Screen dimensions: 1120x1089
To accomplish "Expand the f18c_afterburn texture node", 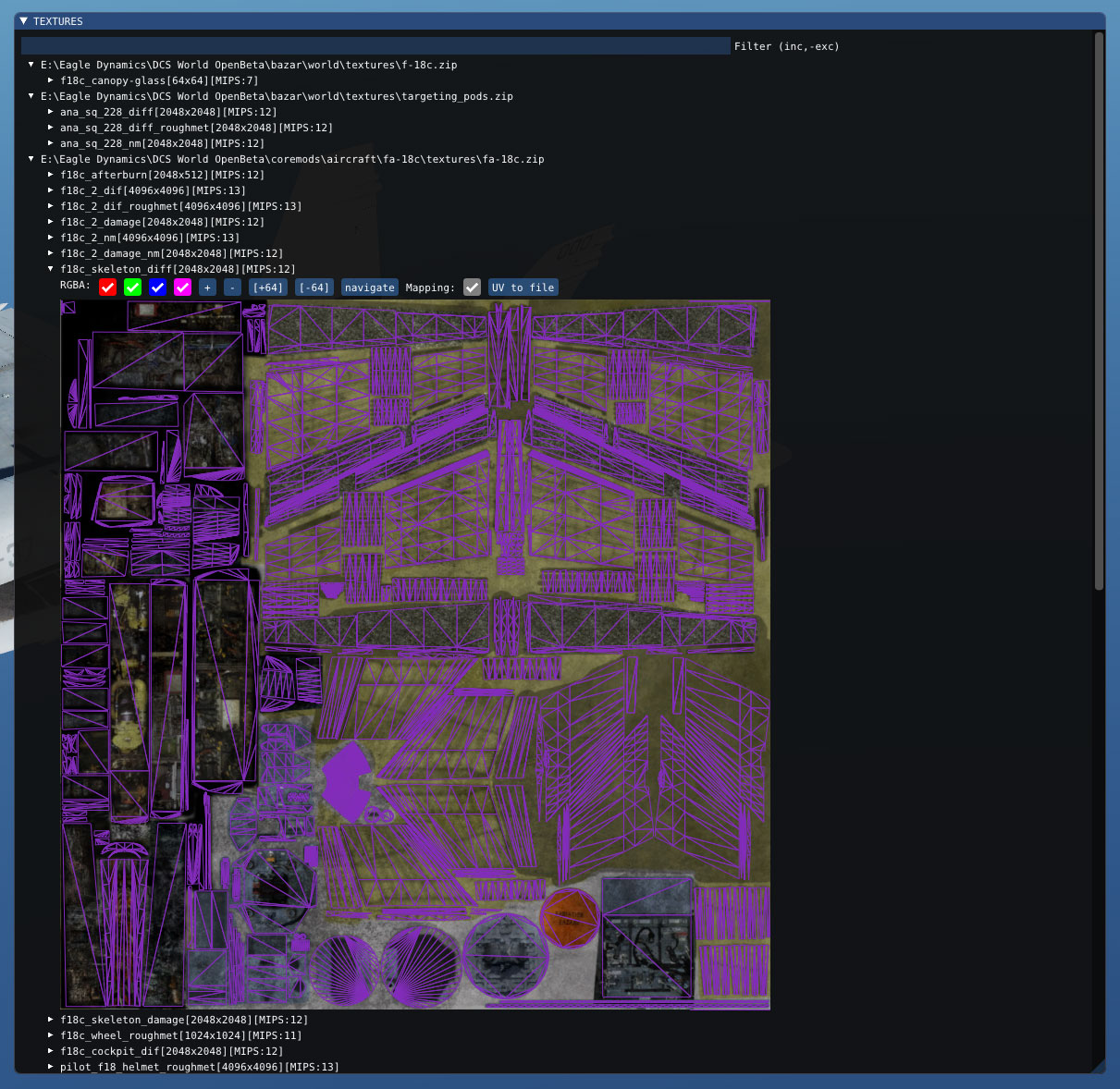I will (51, 175).
